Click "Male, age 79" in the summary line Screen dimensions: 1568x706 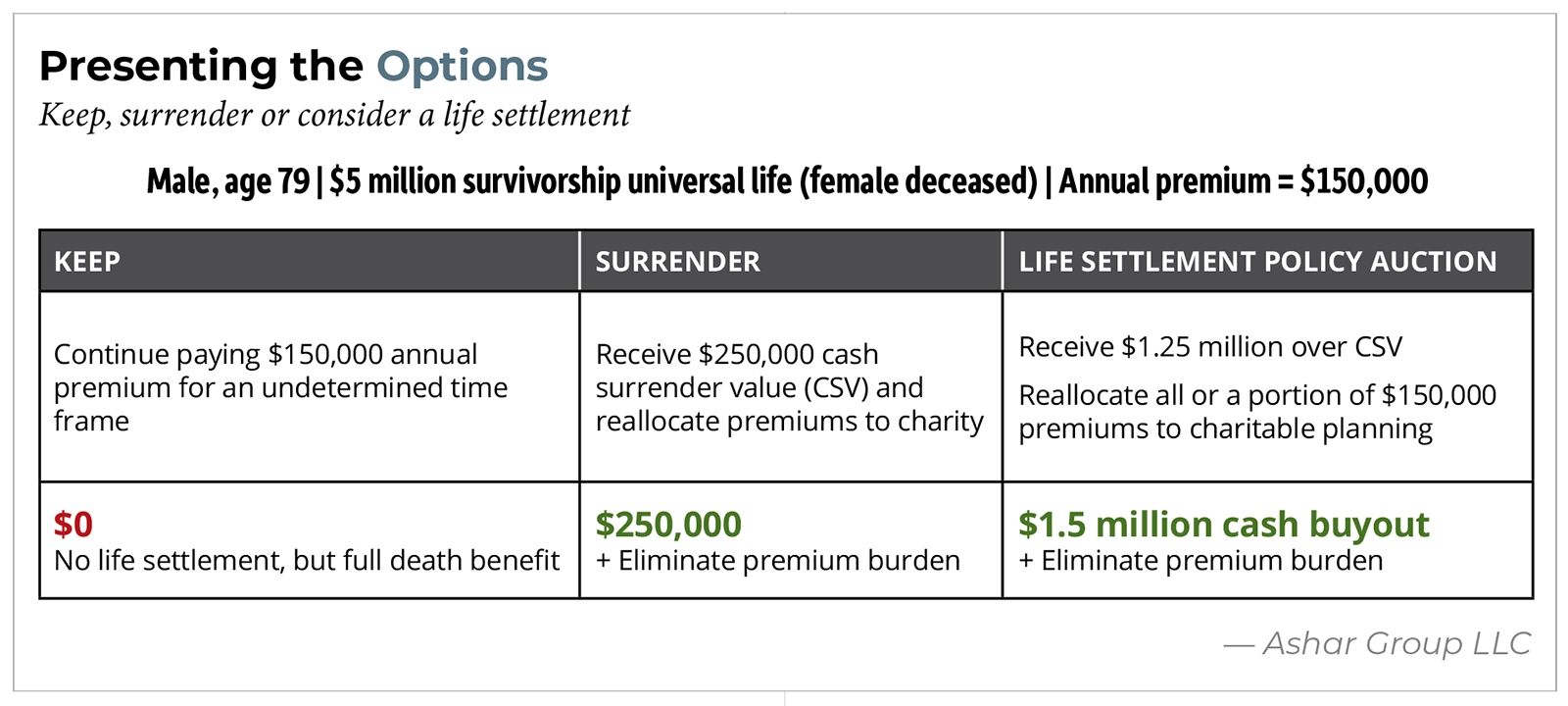(227, 181)
